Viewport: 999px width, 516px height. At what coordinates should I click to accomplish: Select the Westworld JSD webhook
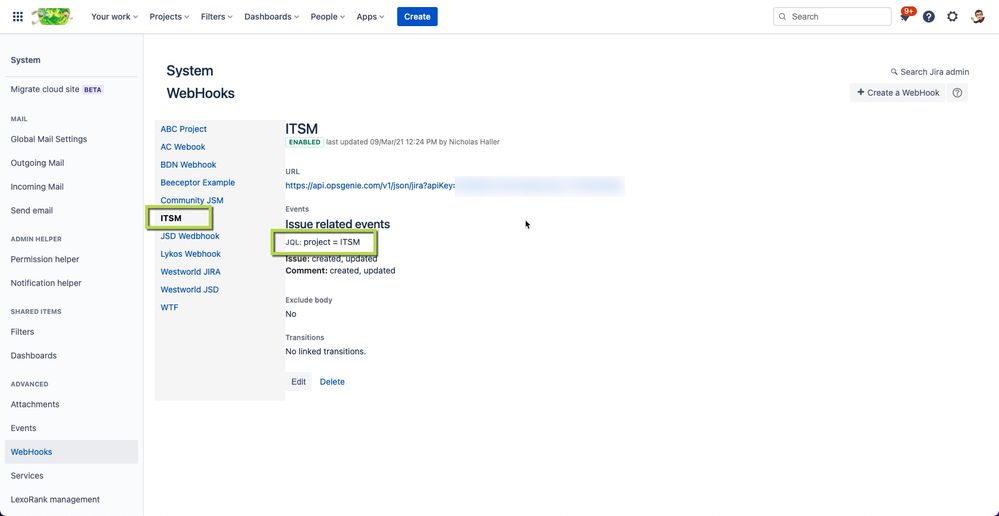[189, 289]
